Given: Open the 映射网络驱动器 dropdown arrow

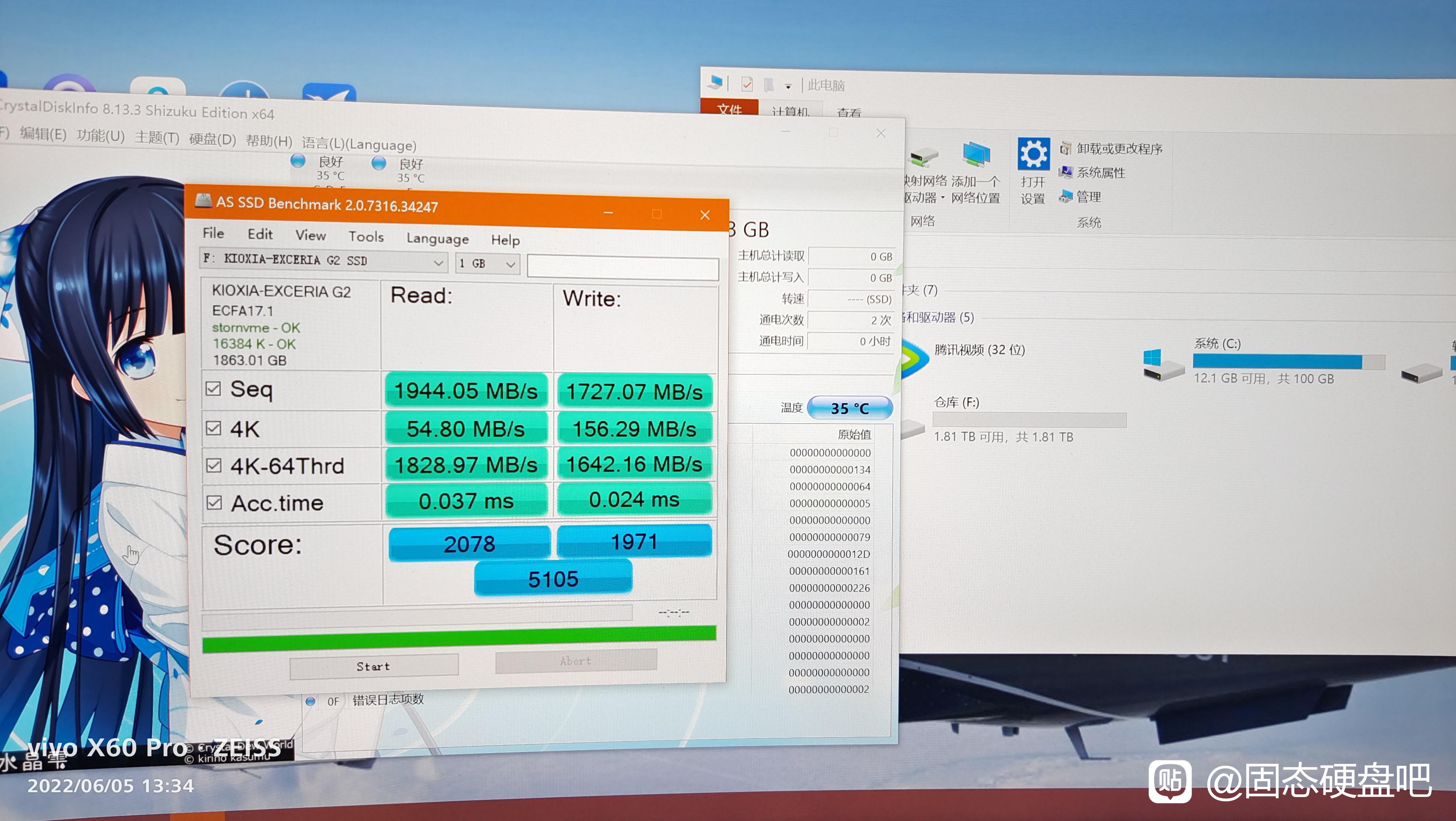Looking at the screenshot, I should coord(942,198).
